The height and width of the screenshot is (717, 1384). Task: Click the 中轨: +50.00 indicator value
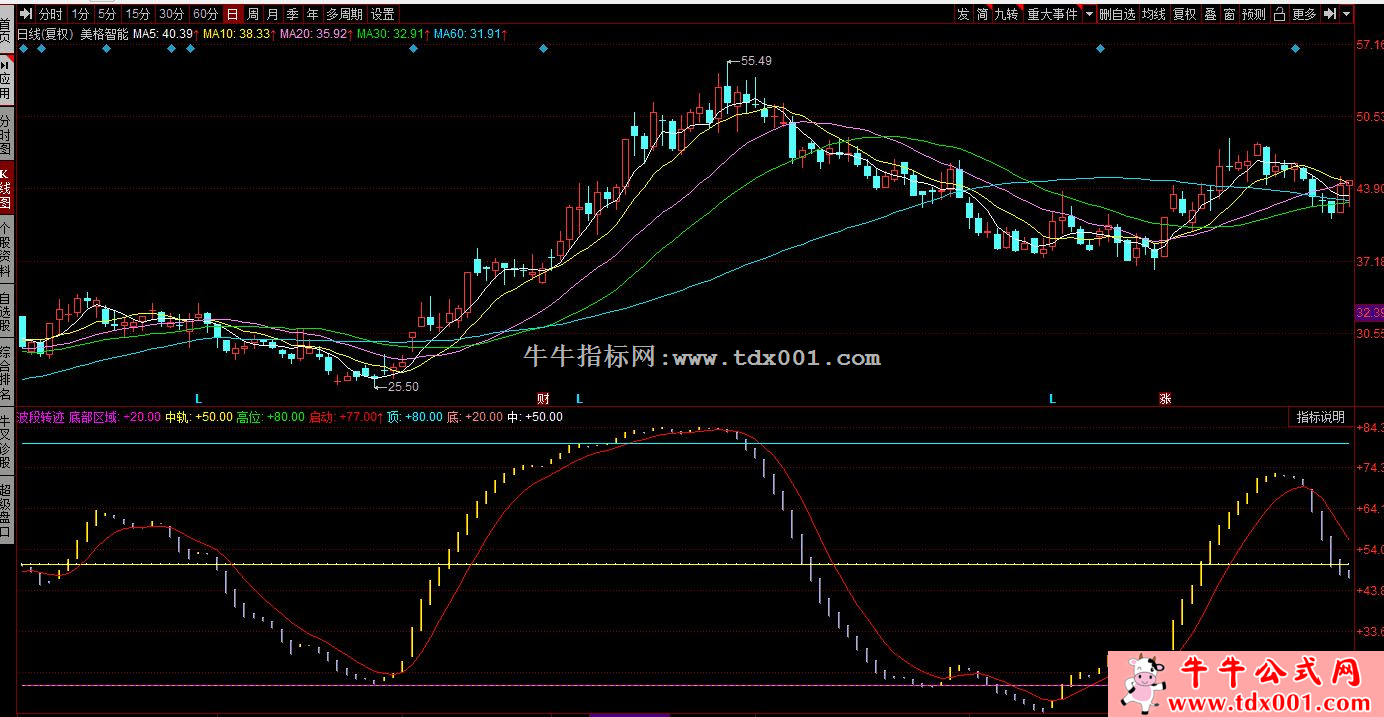coord(199,417)
